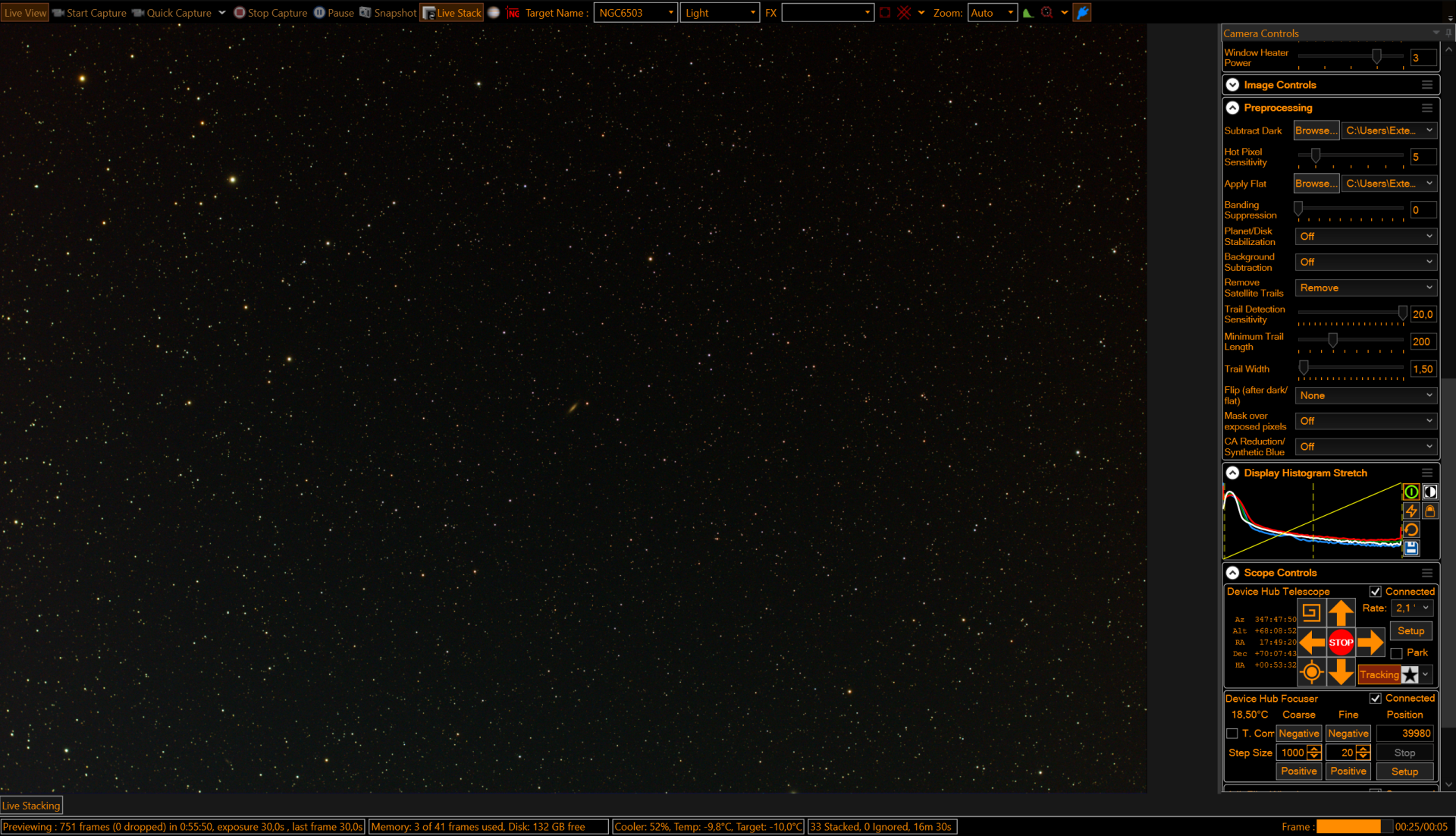
Task: Open the Flip (after dark/flat) dropdown
Action: pos(1366,395)
